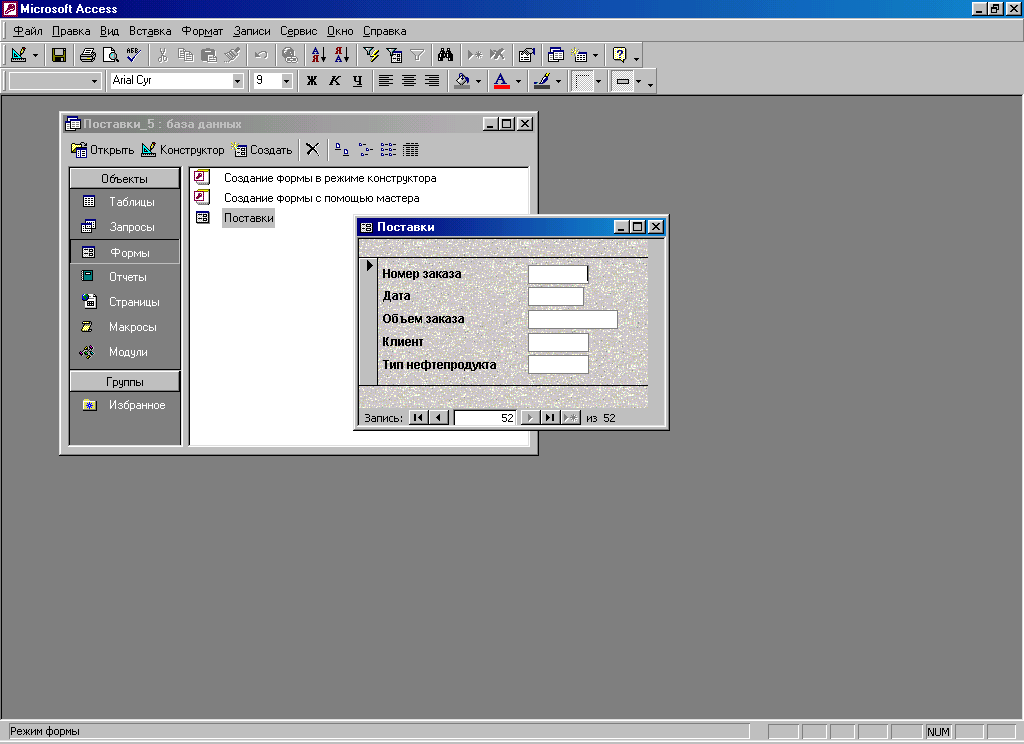
Task: Apply Filter by Selection
Action: (x=371, y=55)
